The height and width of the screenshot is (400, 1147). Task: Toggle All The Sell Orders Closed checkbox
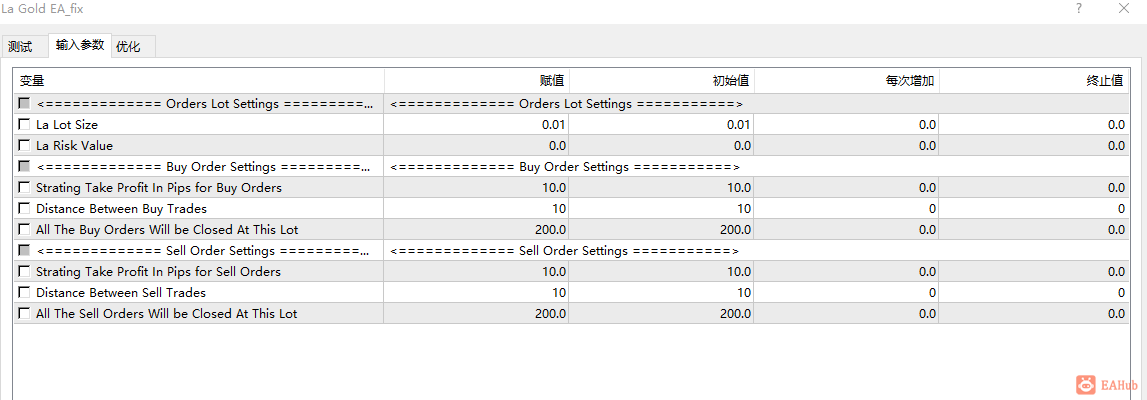pyautogui.click(x=24, y=314)
